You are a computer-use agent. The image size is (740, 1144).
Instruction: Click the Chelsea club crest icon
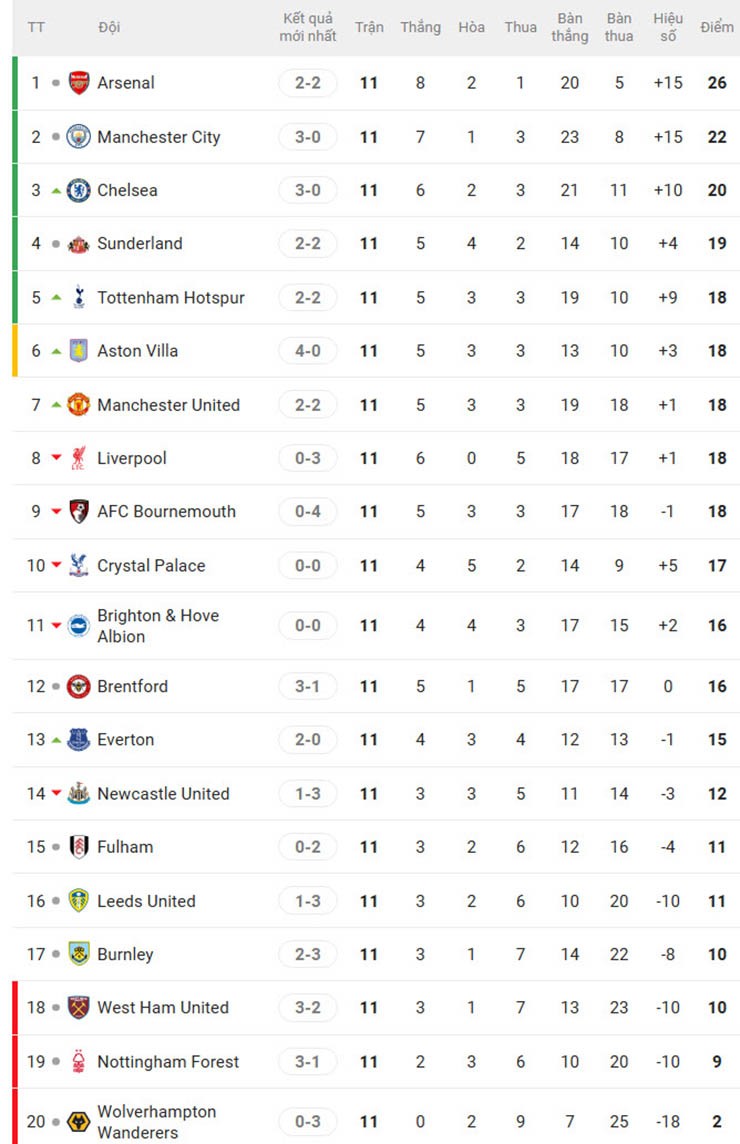(x=79, y=190)
